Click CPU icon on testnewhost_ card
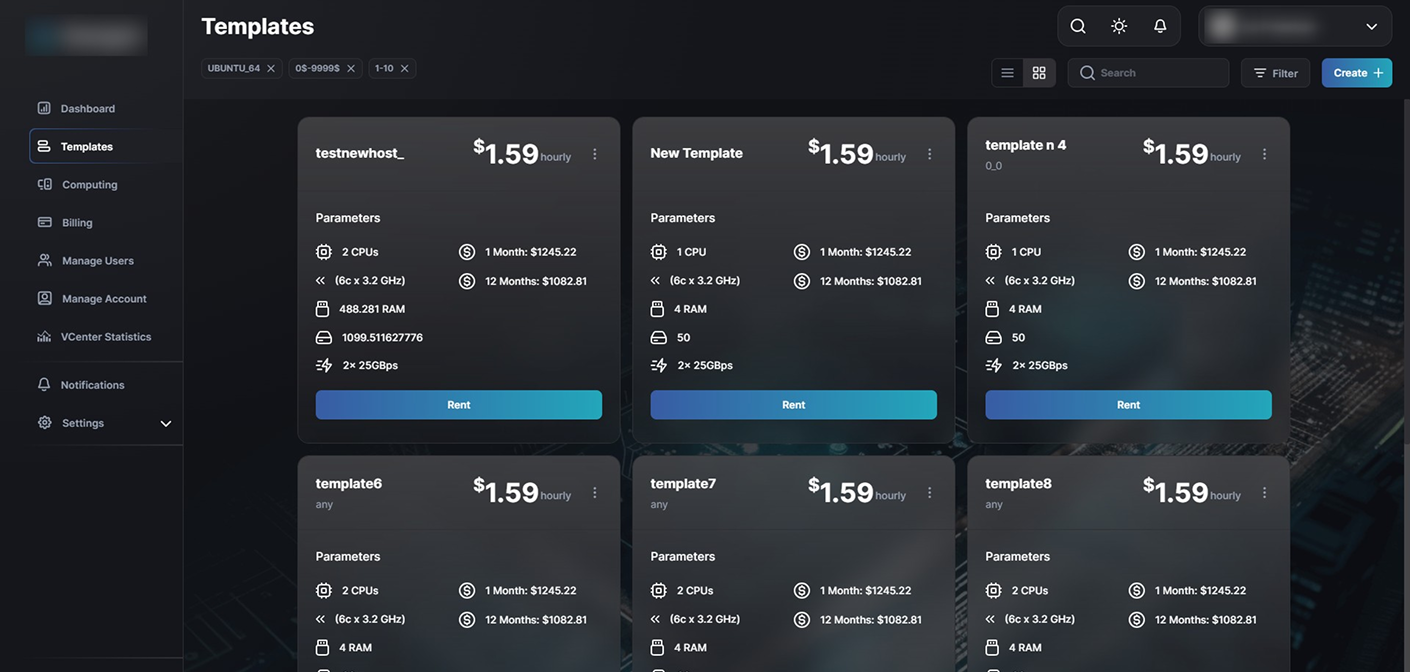This screenshot has height=672, width=1410. coord(324,252)
